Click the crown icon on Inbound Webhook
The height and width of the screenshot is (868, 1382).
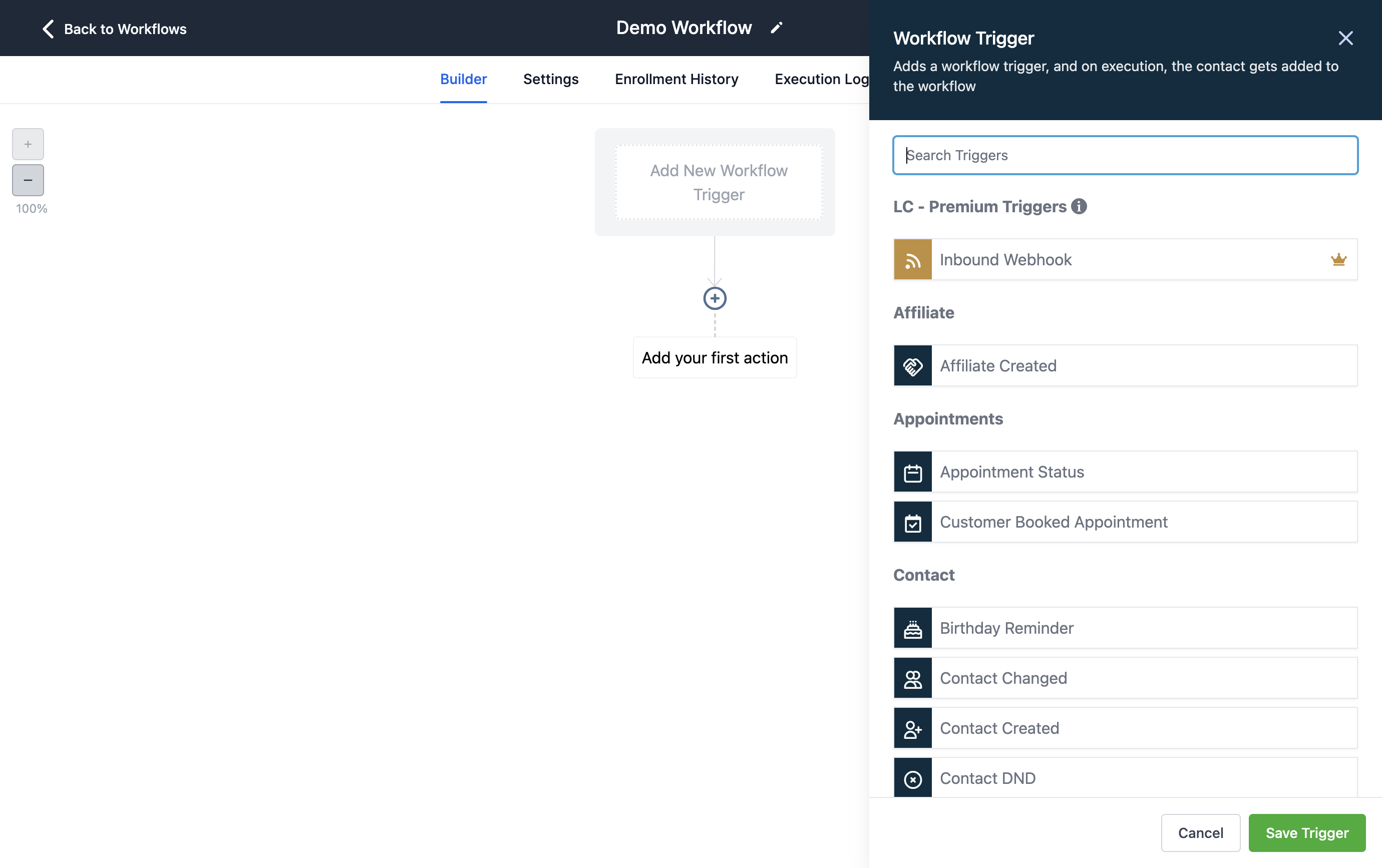click(1338, 260)
